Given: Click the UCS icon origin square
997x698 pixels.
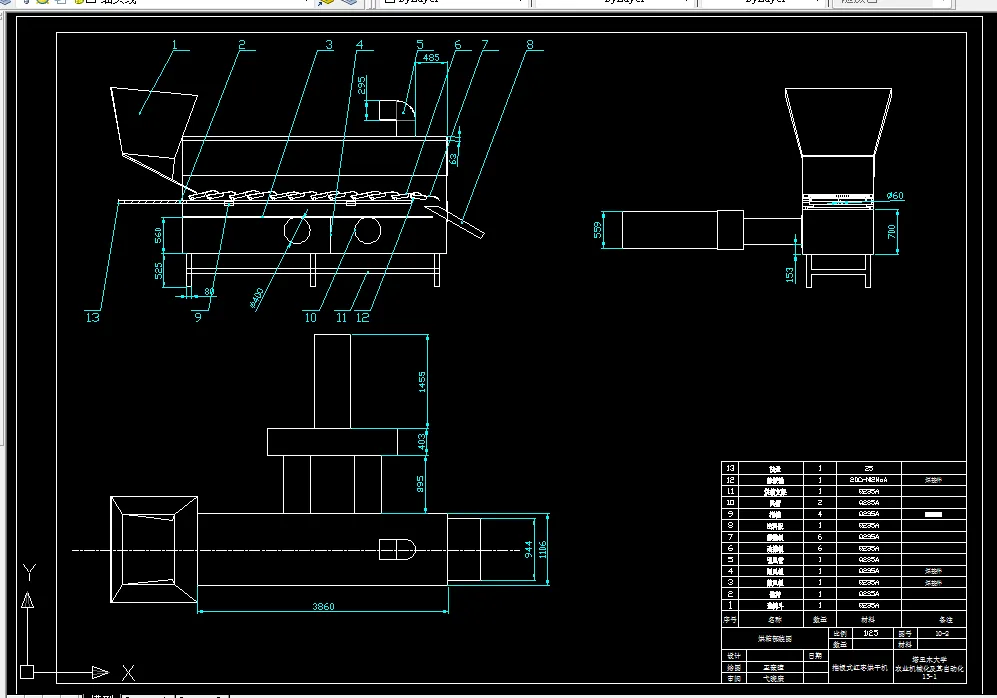Looking at the screenshot, I should (x=27, y=672).
